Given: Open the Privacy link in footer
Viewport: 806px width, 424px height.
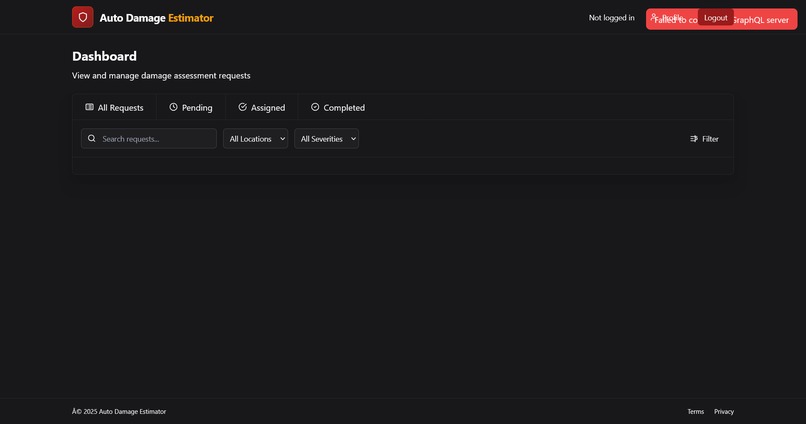Looking at the screenshot, I should click(724, 411).
